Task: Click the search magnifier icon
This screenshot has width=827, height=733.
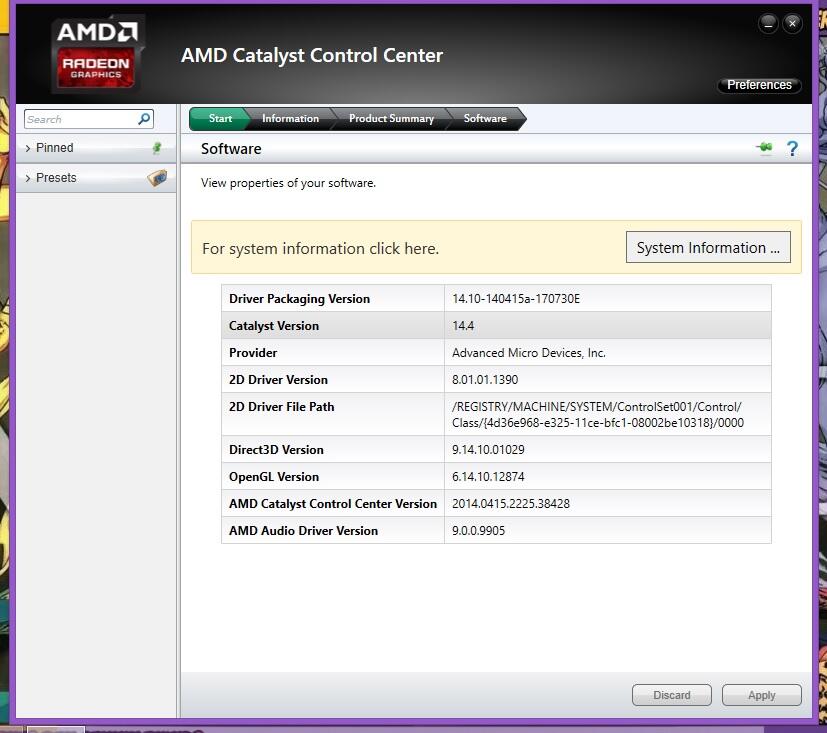Action: click(144, 119)
